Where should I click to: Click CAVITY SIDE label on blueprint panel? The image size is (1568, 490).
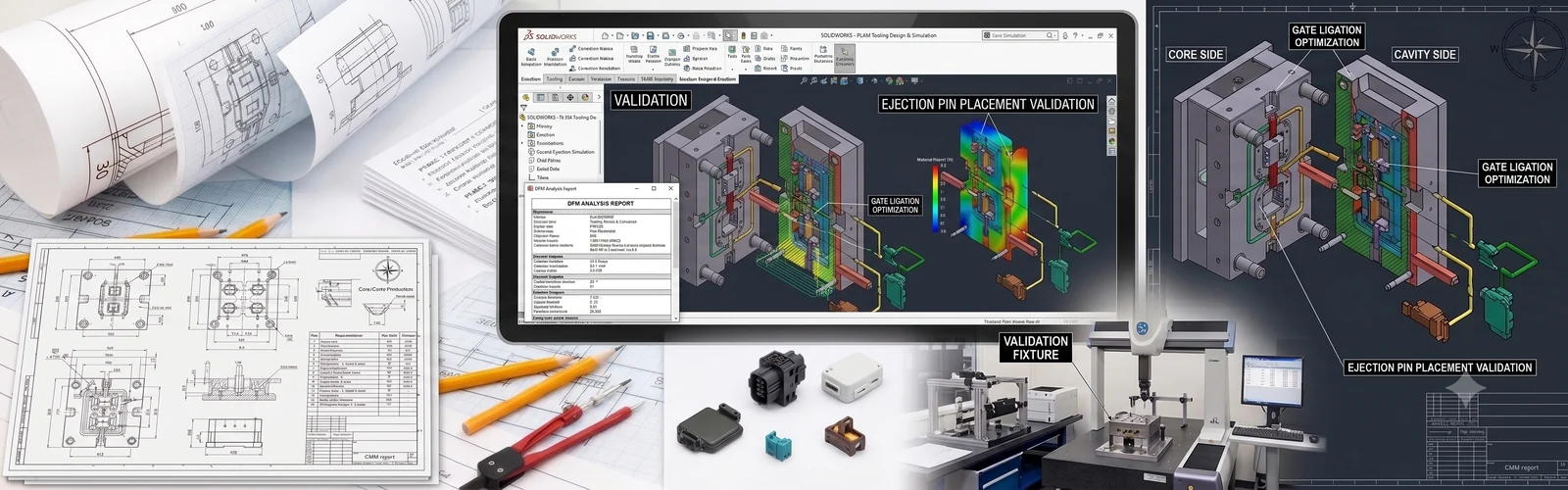click(x=1425, y=55)
